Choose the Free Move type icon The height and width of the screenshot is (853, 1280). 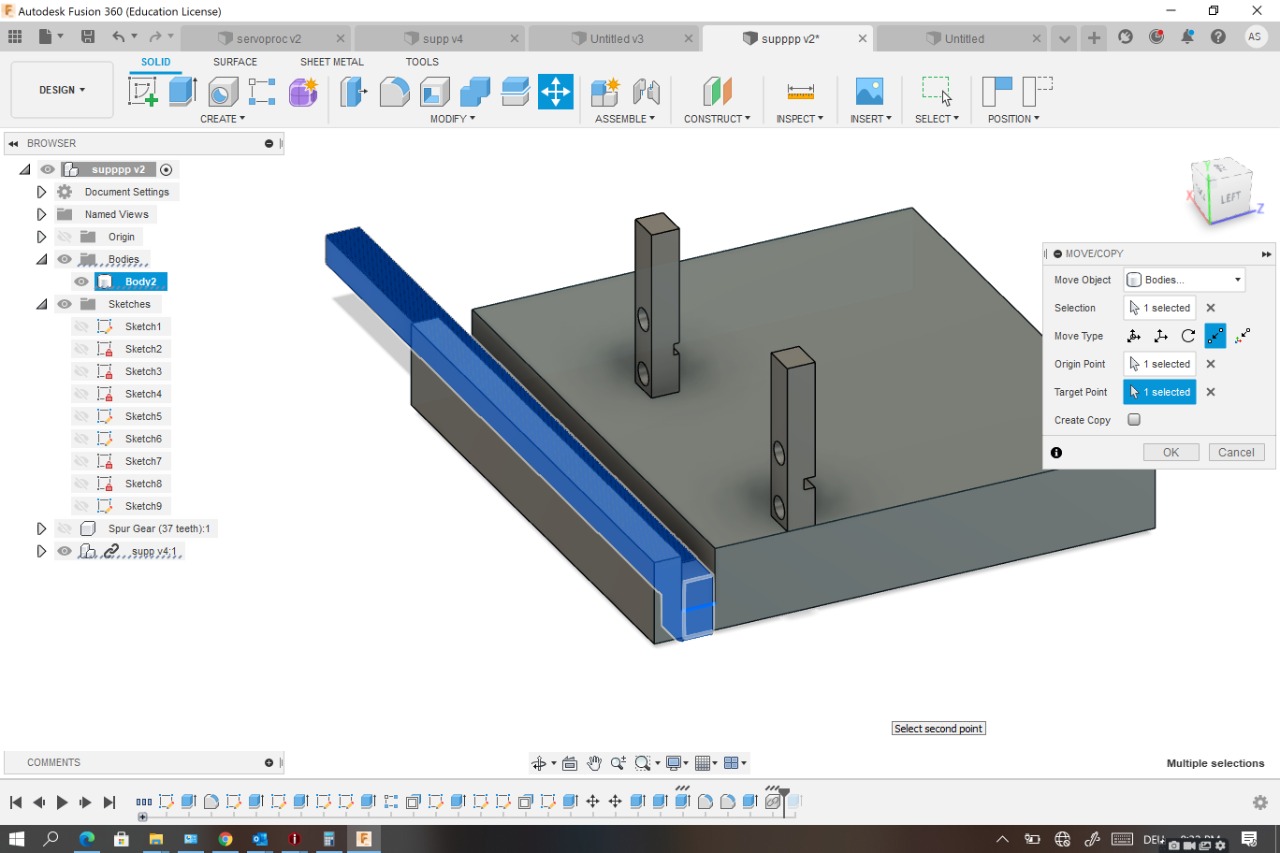[x=1134, y=336]
